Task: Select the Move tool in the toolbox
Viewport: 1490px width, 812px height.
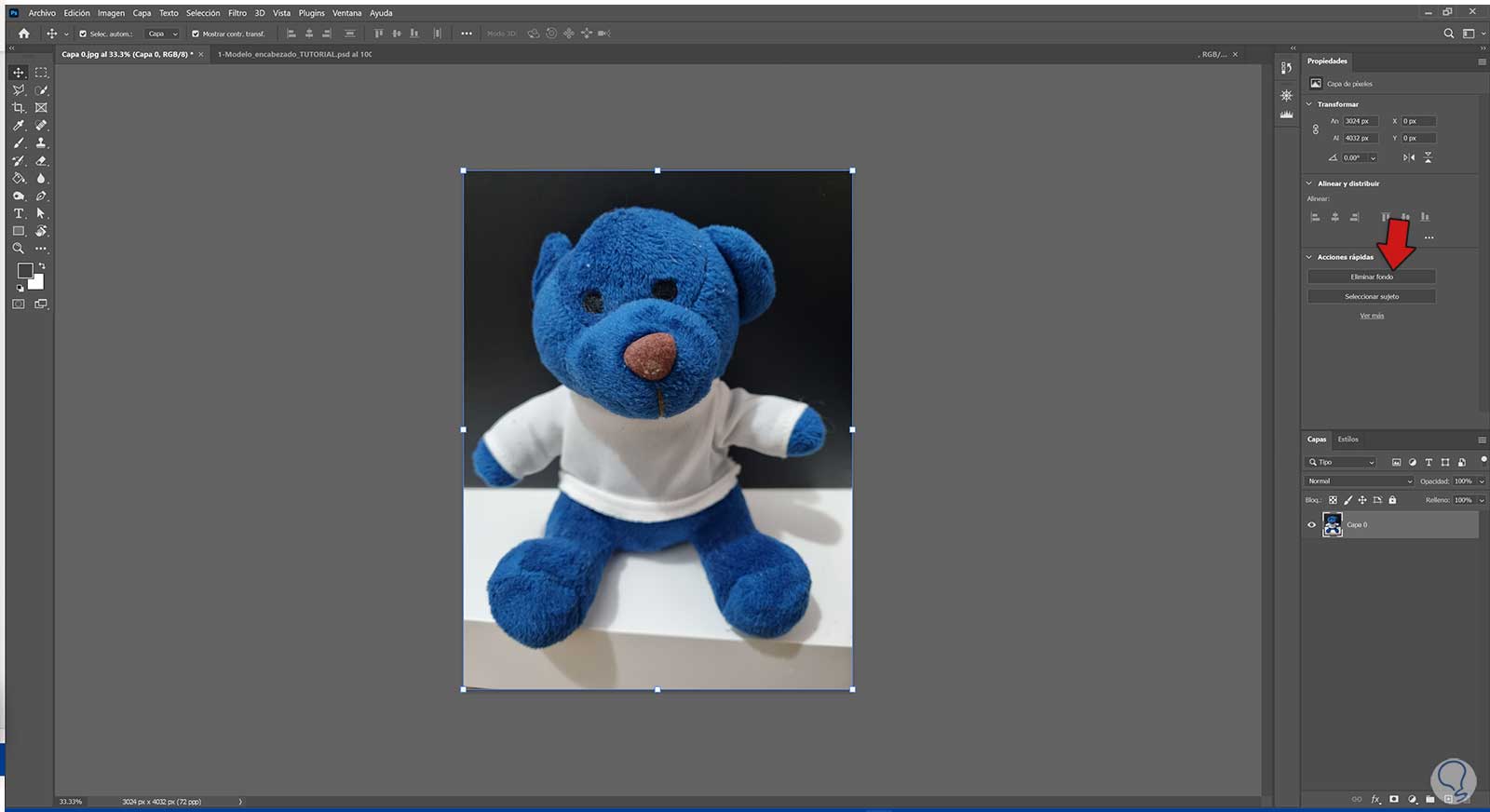Action: point(18,73)
